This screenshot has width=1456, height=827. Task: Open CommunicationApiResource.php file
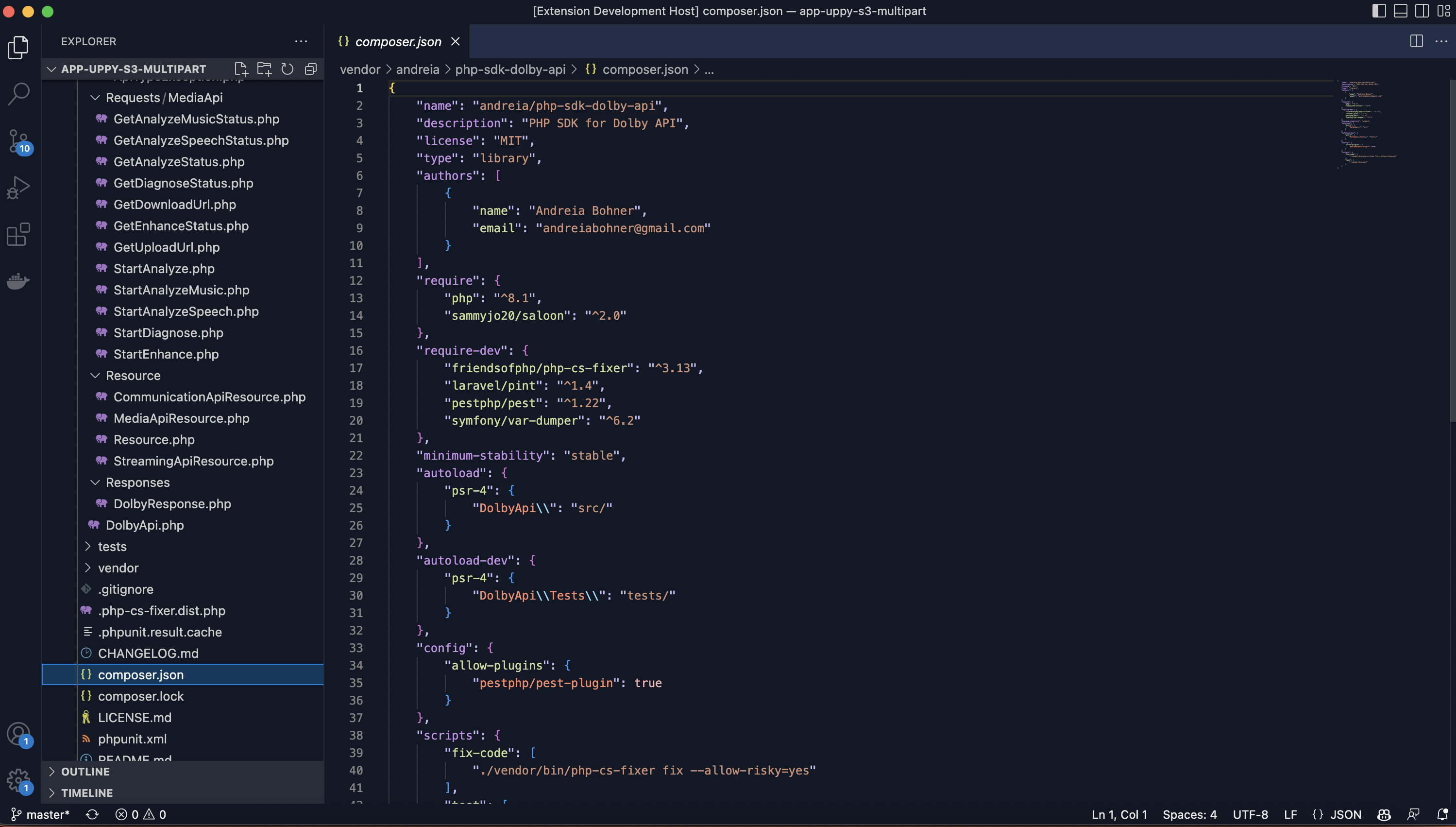pos(209,397)
